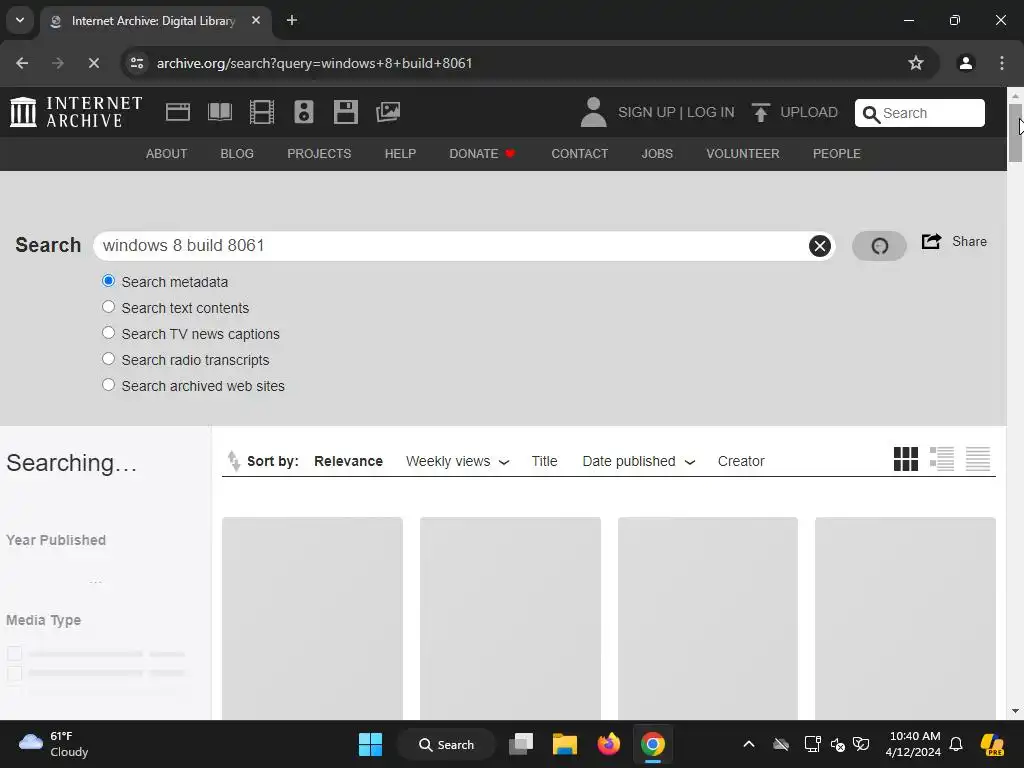Clear the search query with X button
Screen dimensions: 1024x768
tap(820, 246)
